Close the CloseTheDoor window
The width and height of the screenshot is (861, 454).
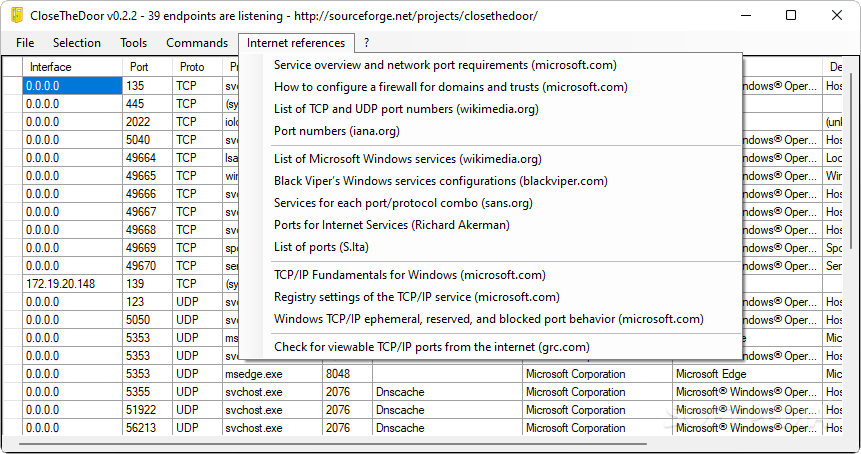point(837,15)
